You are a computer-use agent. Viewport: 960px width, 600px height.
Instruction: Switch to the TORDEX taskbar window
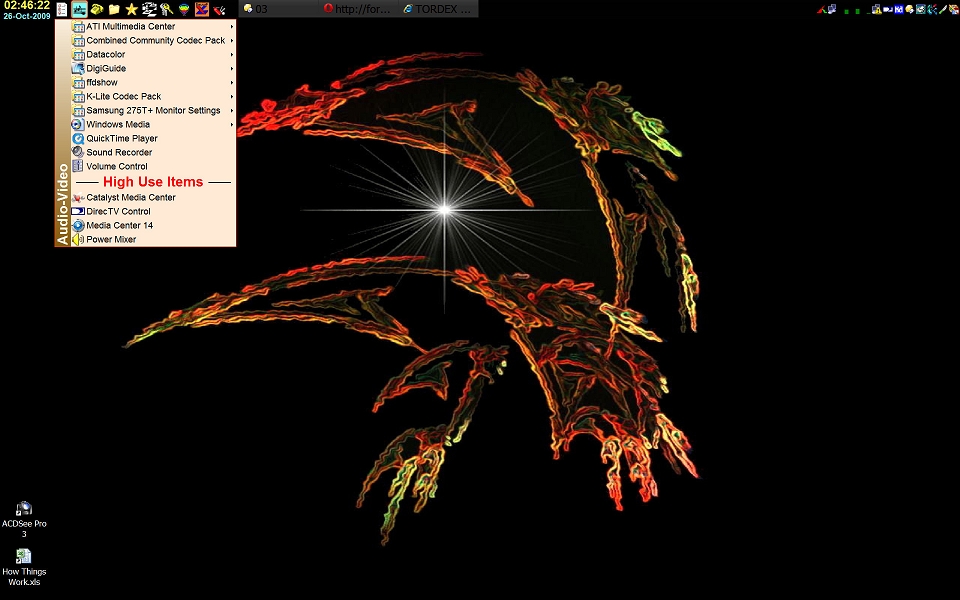tap(437, 9)
